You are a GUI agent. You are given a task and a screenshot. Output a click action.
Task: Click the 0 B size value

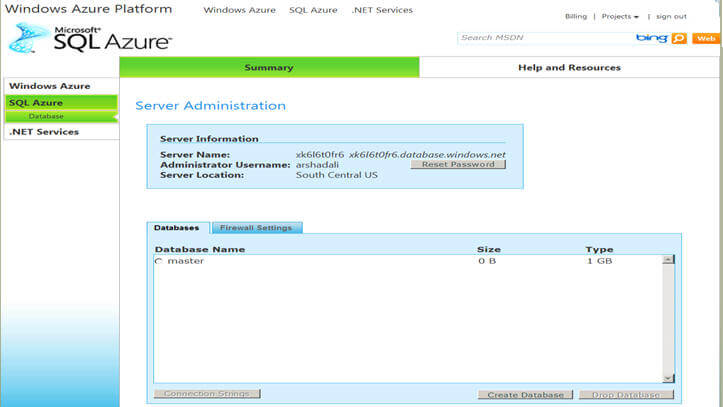pyautogui.click(x=487, y=261)
